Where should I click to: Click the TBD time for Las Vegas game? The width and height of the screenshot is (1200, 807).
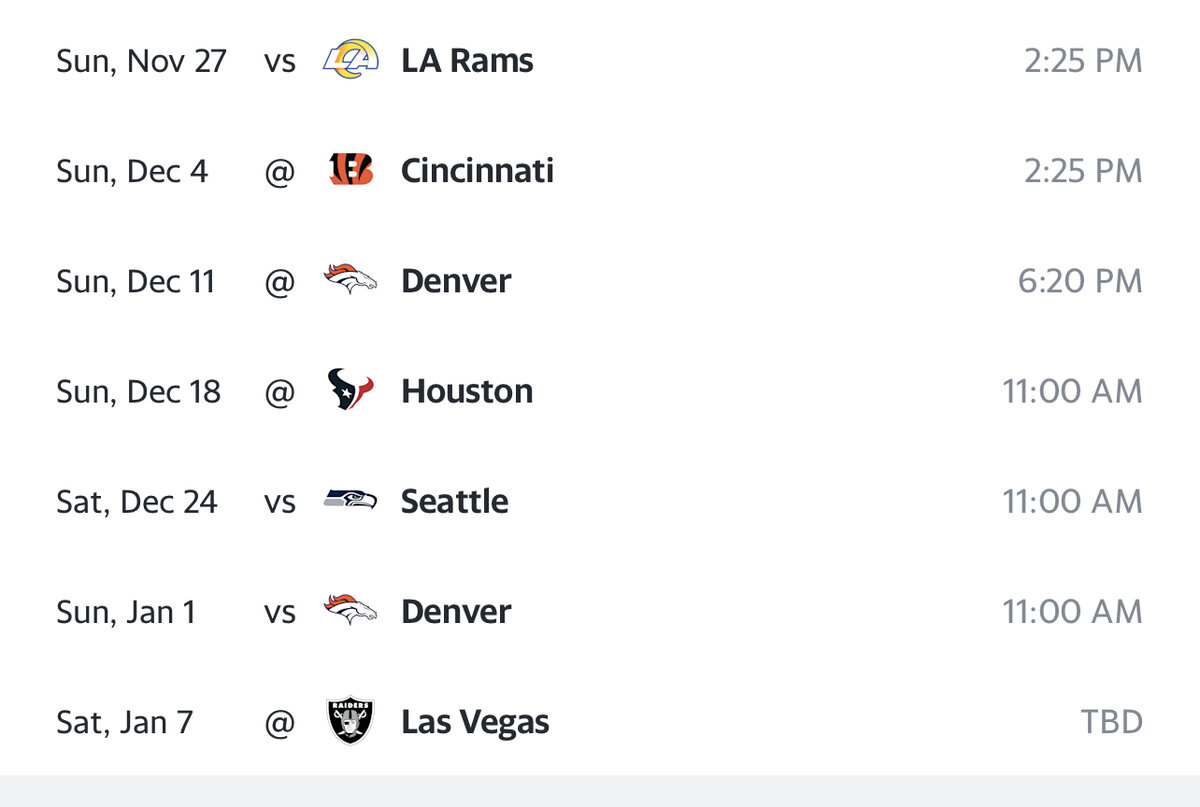click(x=1111, y=721)
